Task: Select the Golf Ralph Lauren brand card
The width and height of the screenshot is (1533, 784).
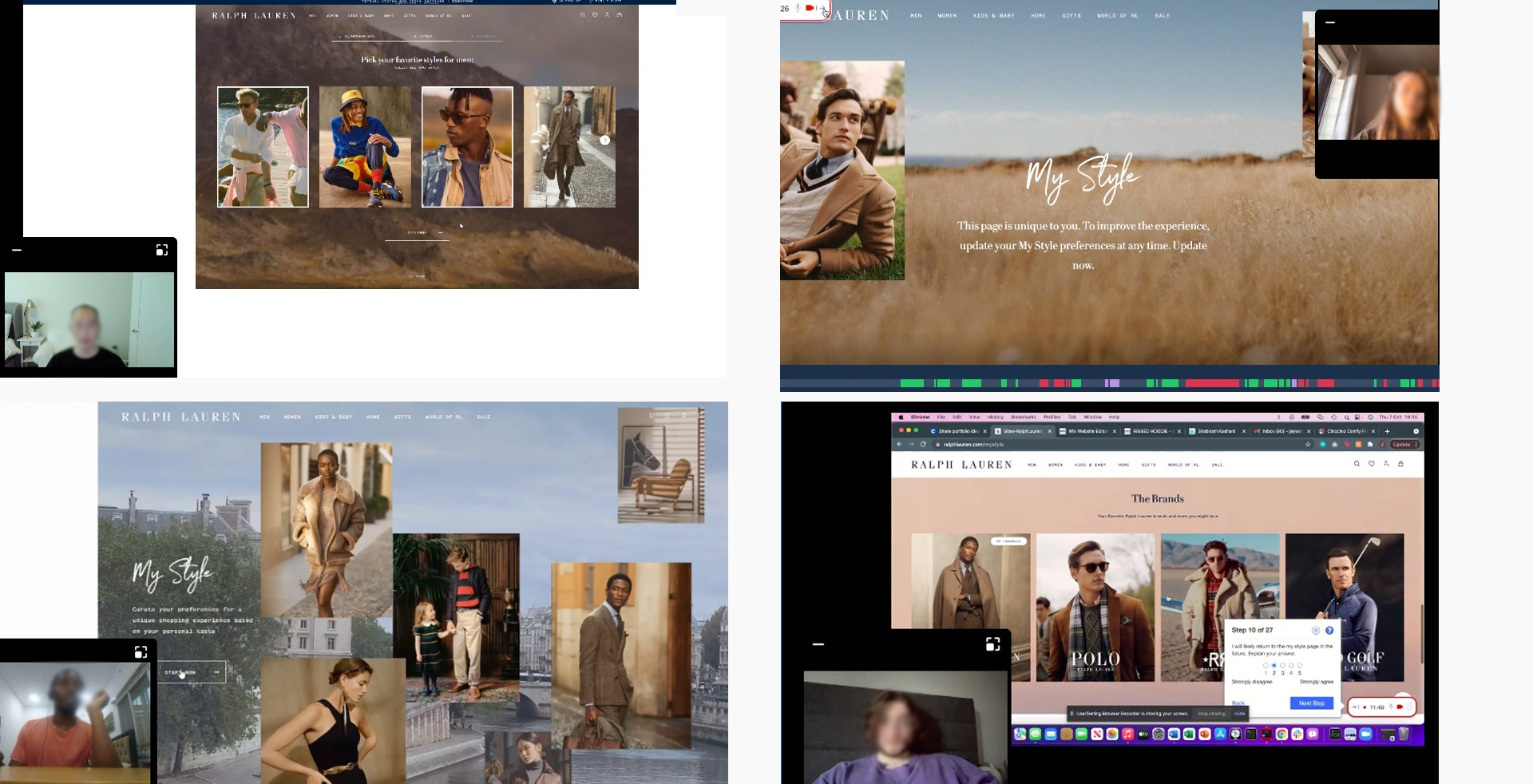Action: point(1345,608)
